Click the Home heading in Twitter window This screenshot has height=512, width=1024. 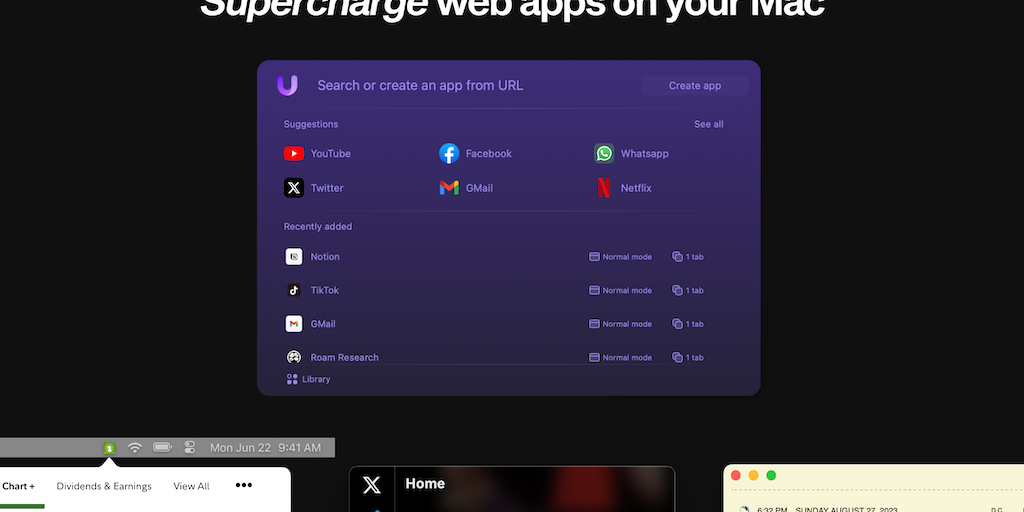click(x=425, y=484)
